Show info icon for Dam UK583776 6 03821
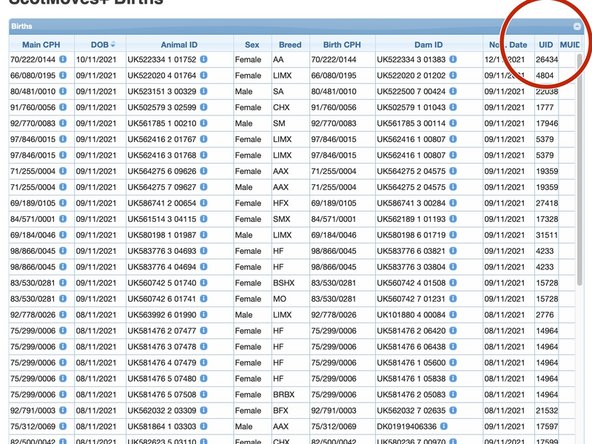 point(453,251)
